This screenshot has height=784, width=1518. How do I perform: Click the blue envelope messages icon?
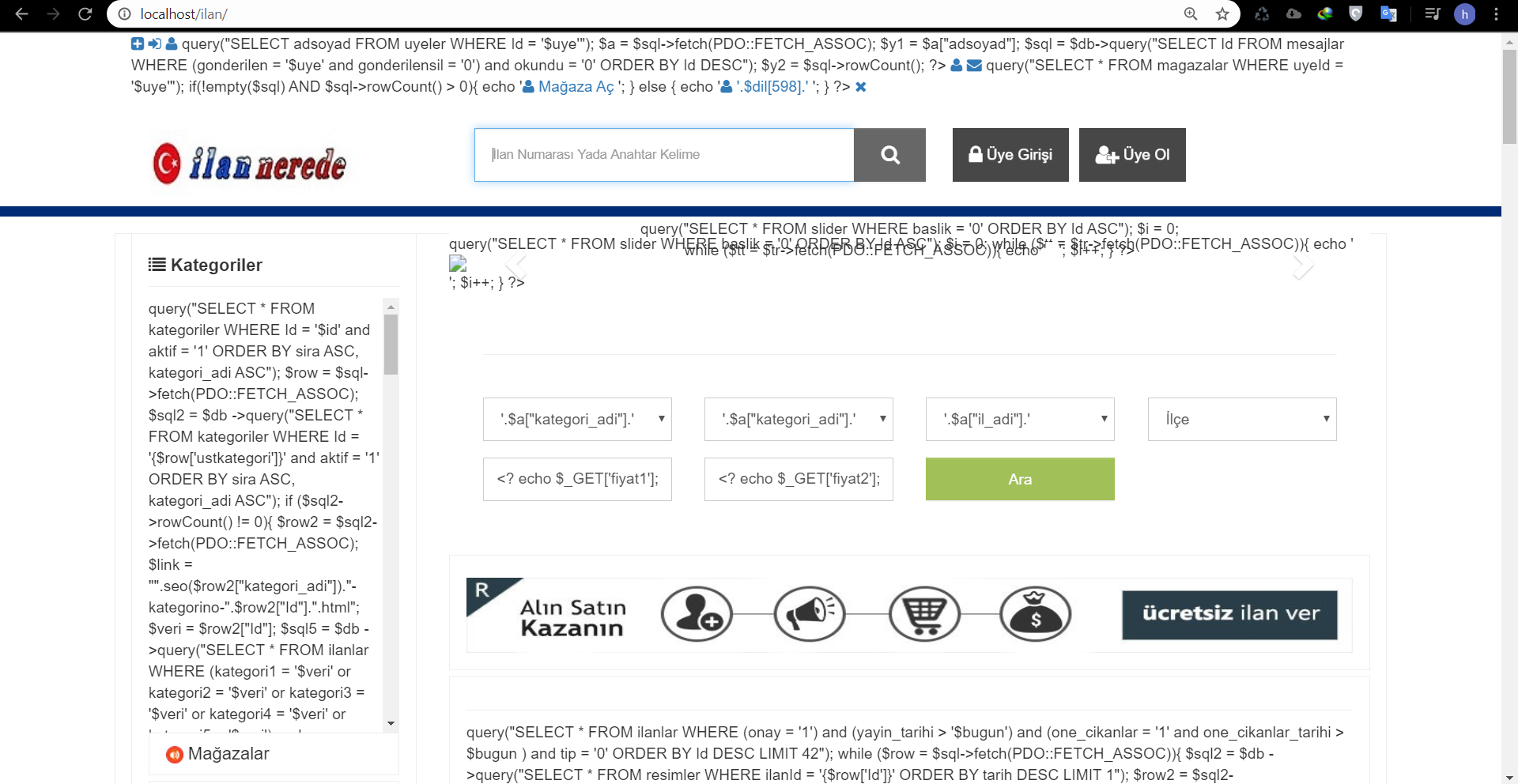(x=974, y=66)
